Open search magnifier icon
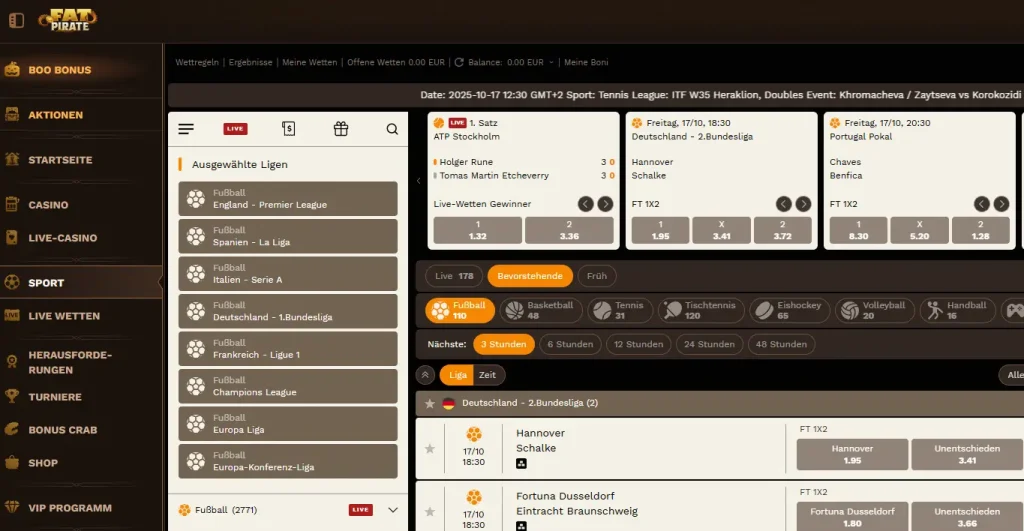 click(x=392, y=129)
